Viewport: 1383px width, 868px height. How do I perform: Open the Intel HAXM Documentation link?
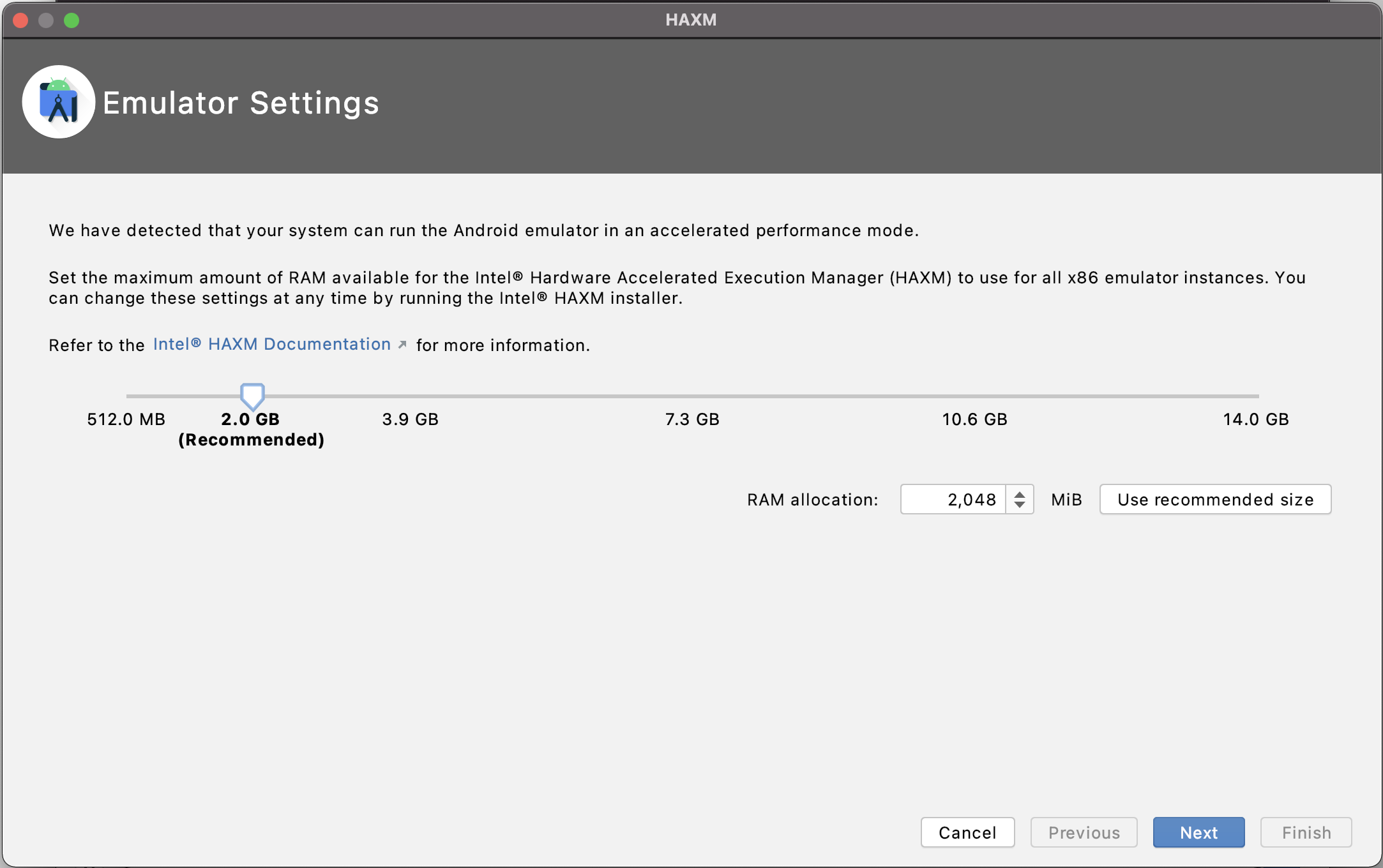point(271,344)
